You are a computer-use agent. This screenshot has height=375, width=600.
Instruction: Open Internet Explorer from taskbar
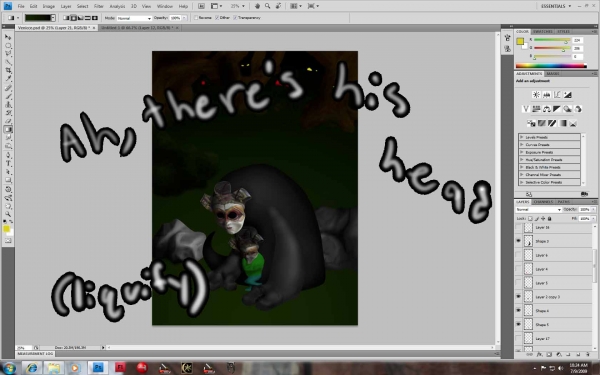(32, 368)
